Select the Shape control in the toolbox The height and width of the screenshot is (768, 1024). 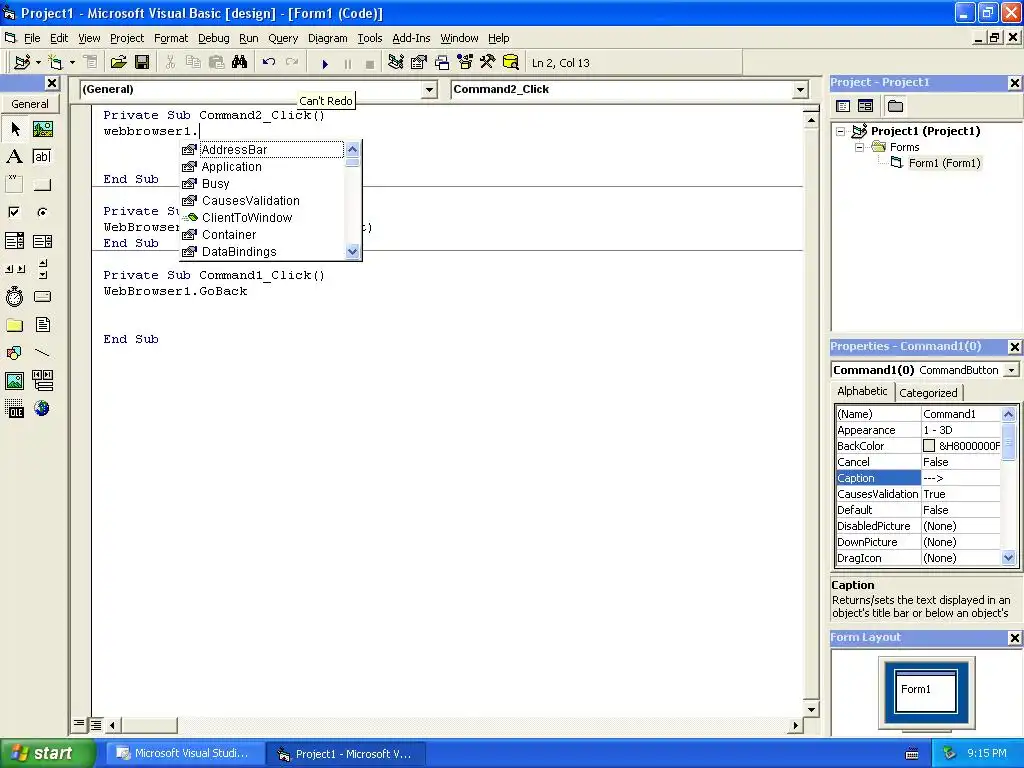[x=15, y=353]
